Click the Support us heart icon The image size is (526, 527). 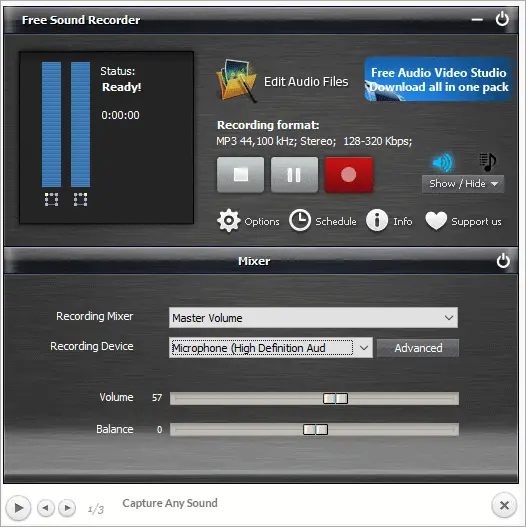(436, 220)
